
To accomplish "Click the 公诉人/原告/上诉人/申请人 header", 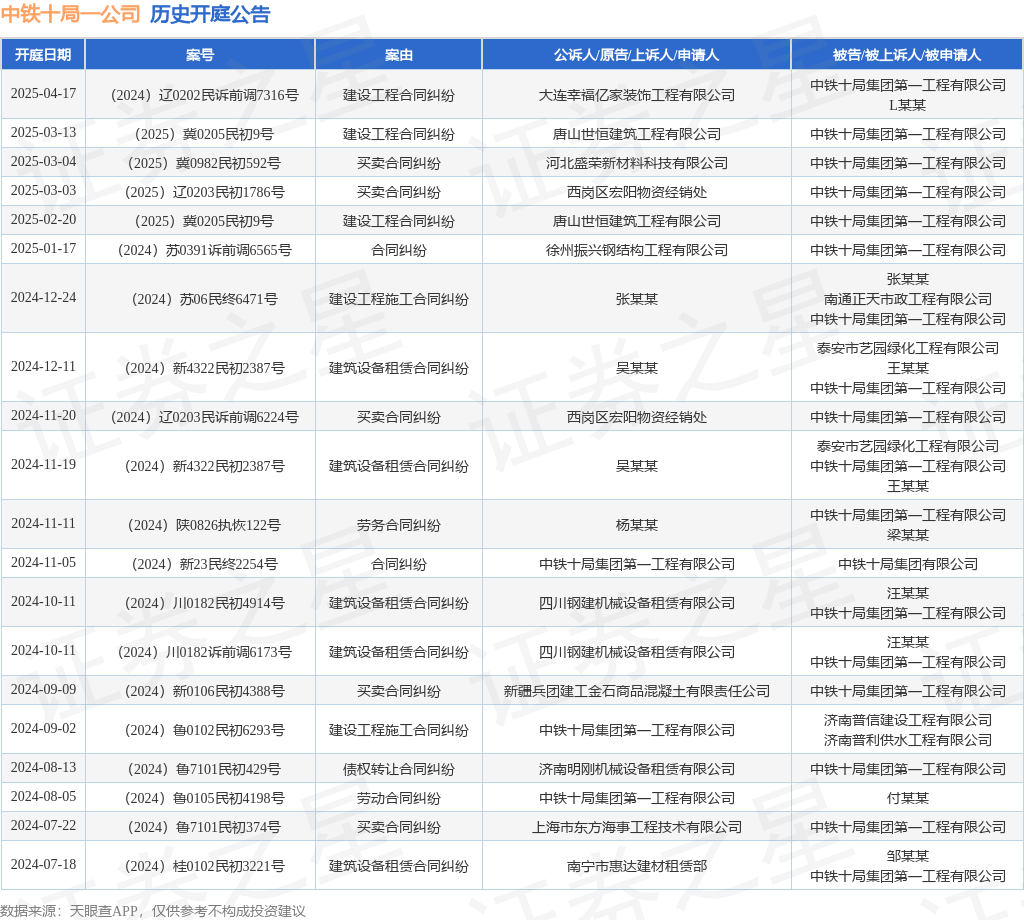I will (x=637, y=55).
